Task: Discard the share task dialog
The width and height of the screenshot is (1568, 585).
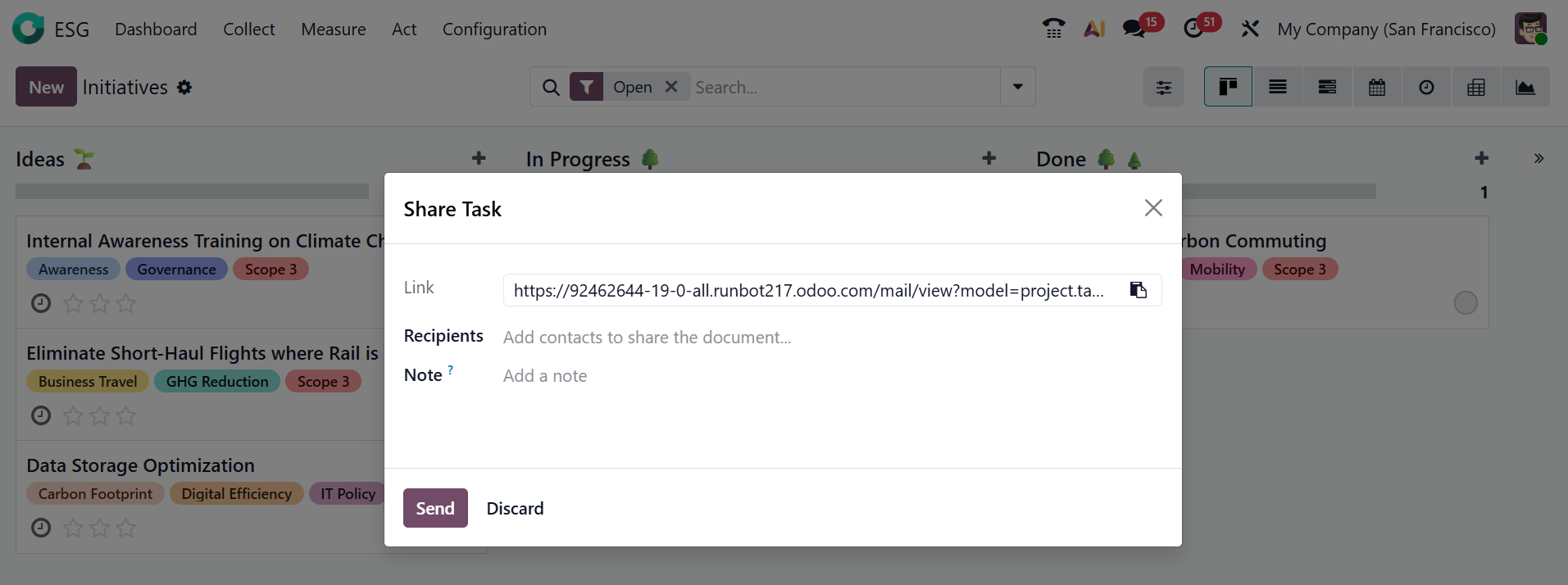Action: (515, 508)
